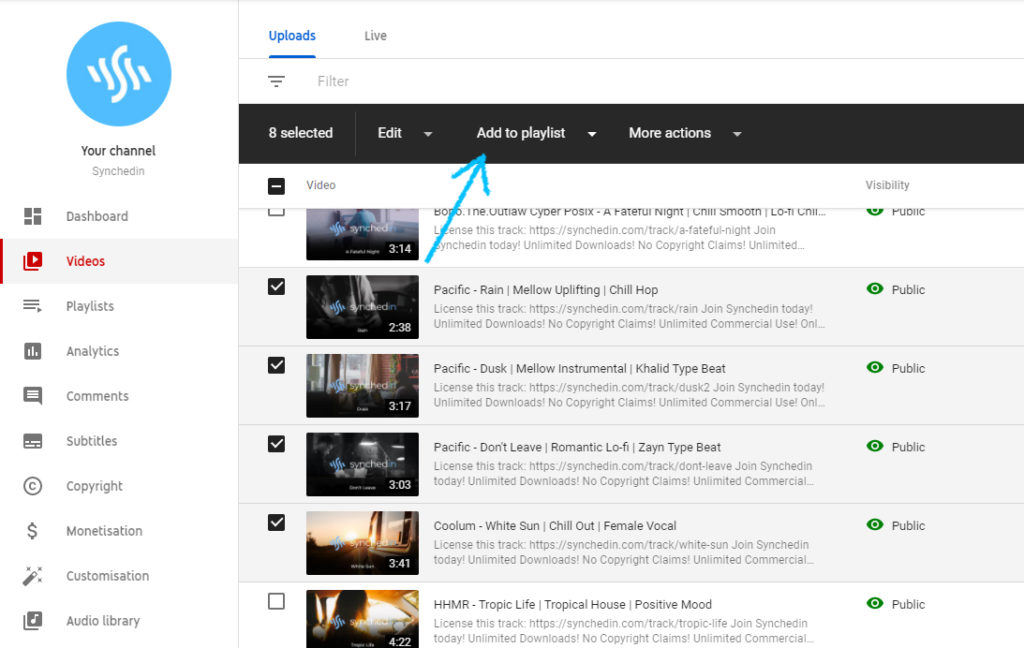Open Analytics from the sidebar
The image size is (1024, 648).
pyautogui.click(x=93, y=351)
